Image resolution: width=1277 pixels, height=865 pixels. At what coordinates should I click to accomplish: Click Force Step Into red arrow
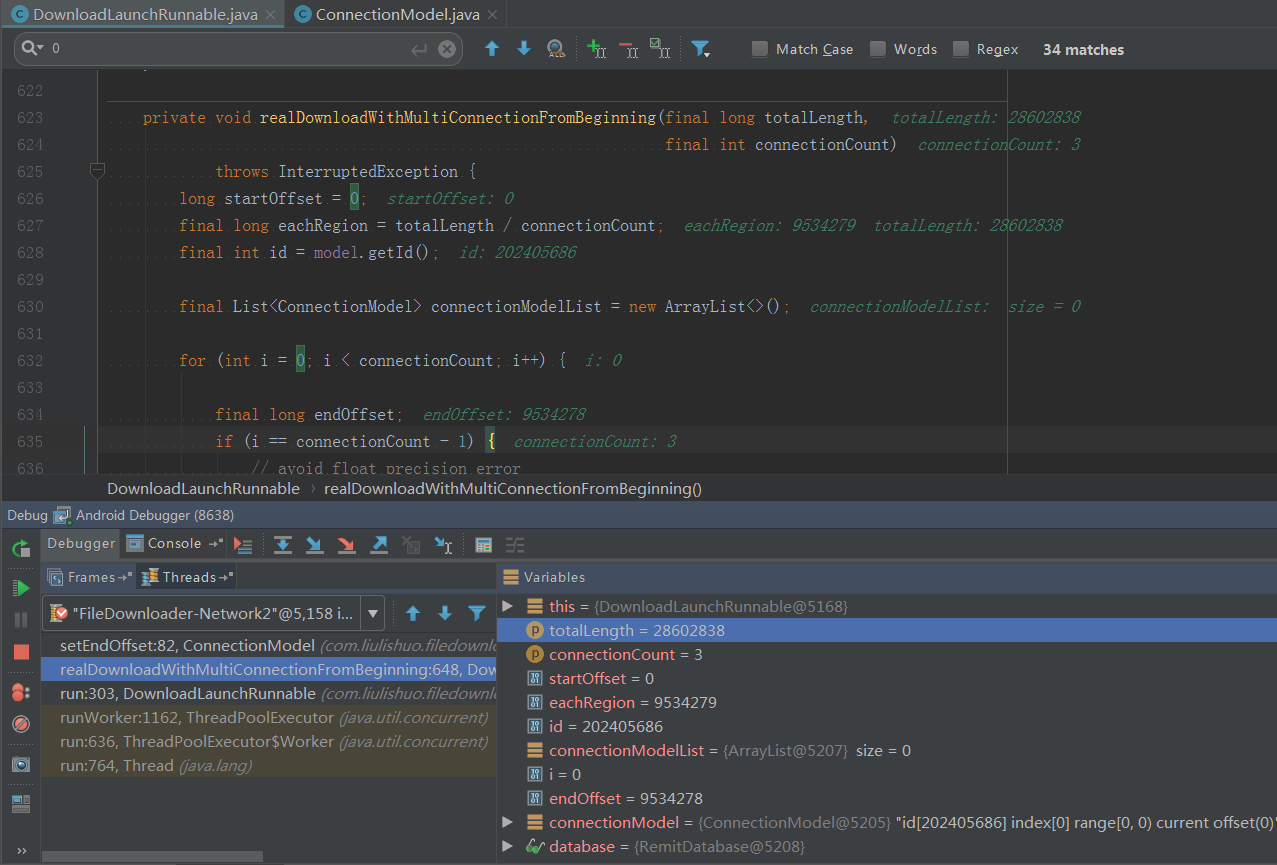(346, 544)
